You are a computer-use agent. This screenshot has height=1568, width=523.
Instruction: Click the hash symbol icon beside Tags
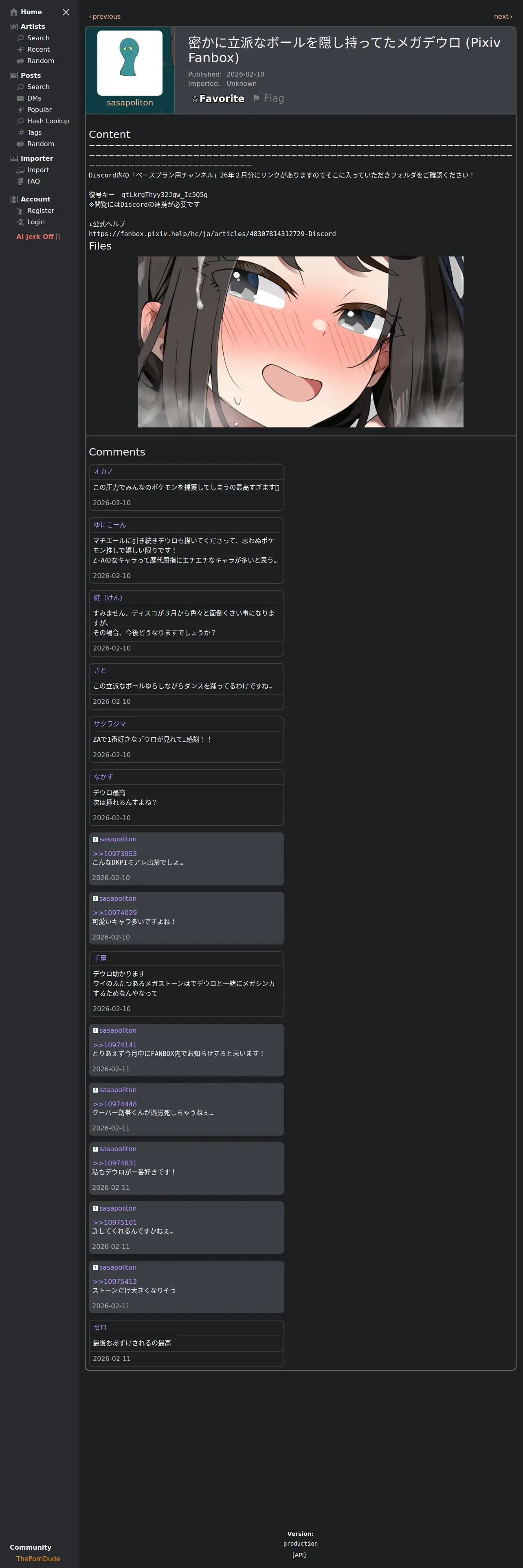21,133
